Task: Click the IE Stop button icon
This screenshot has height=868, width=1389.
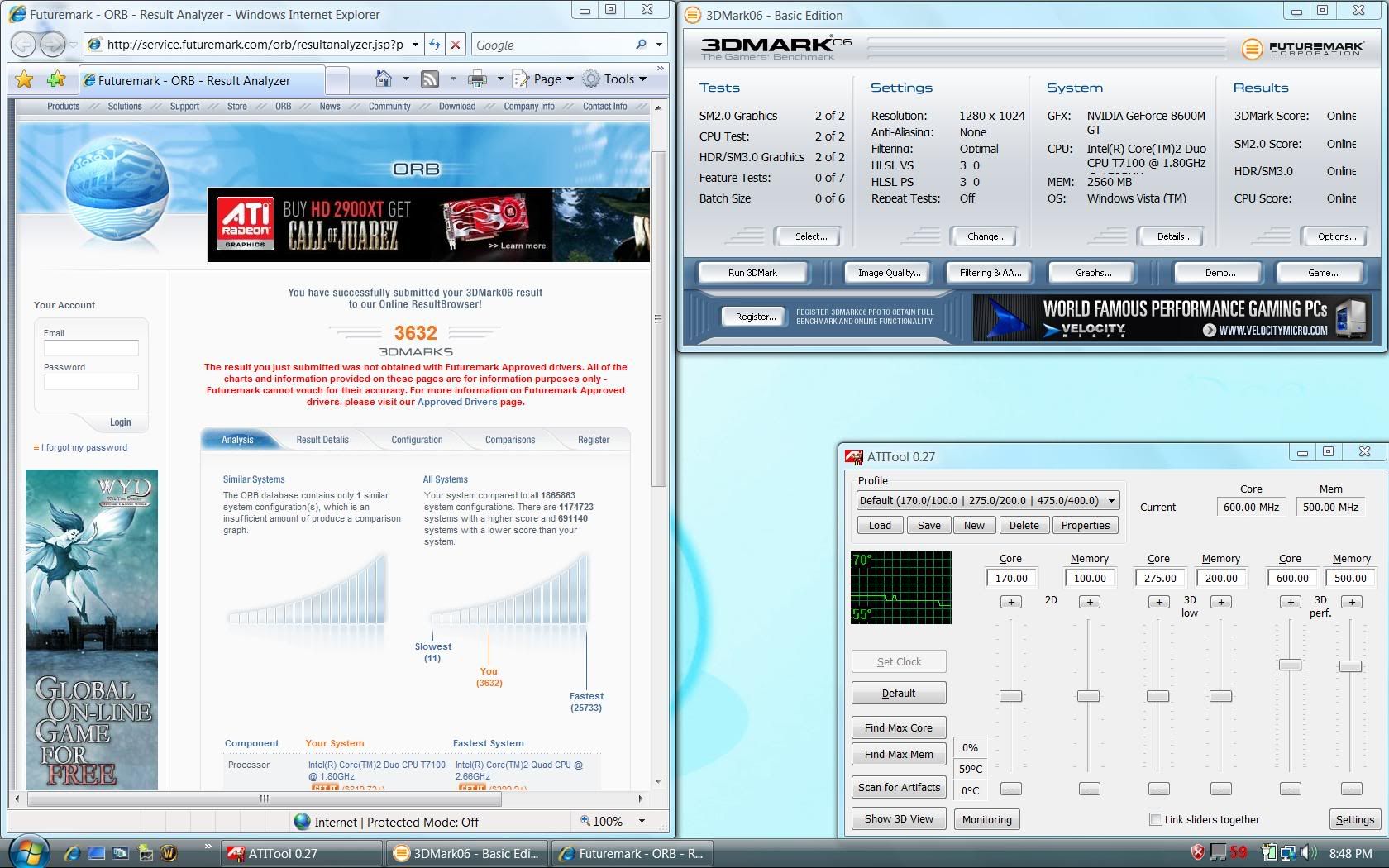Action: [x=457, y=45]
